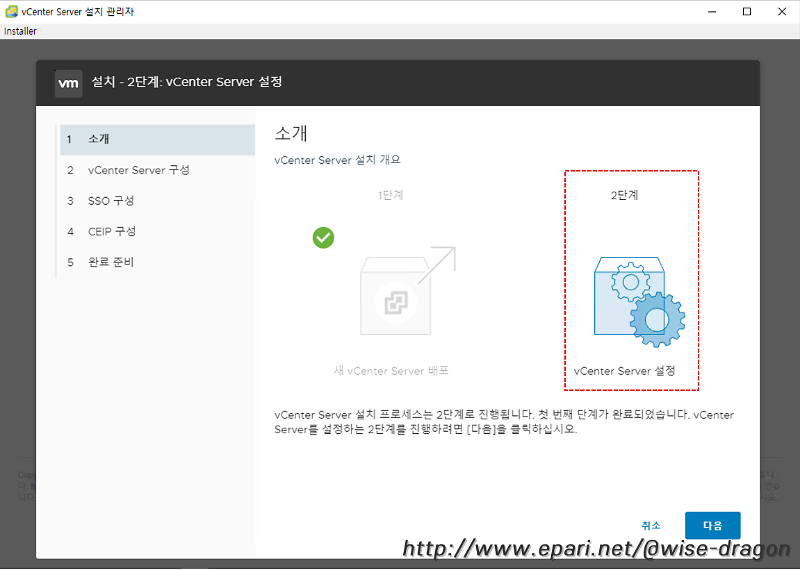Go to step 5 완료 준비
Screen dimensions: 800x570
coord(157,262)
